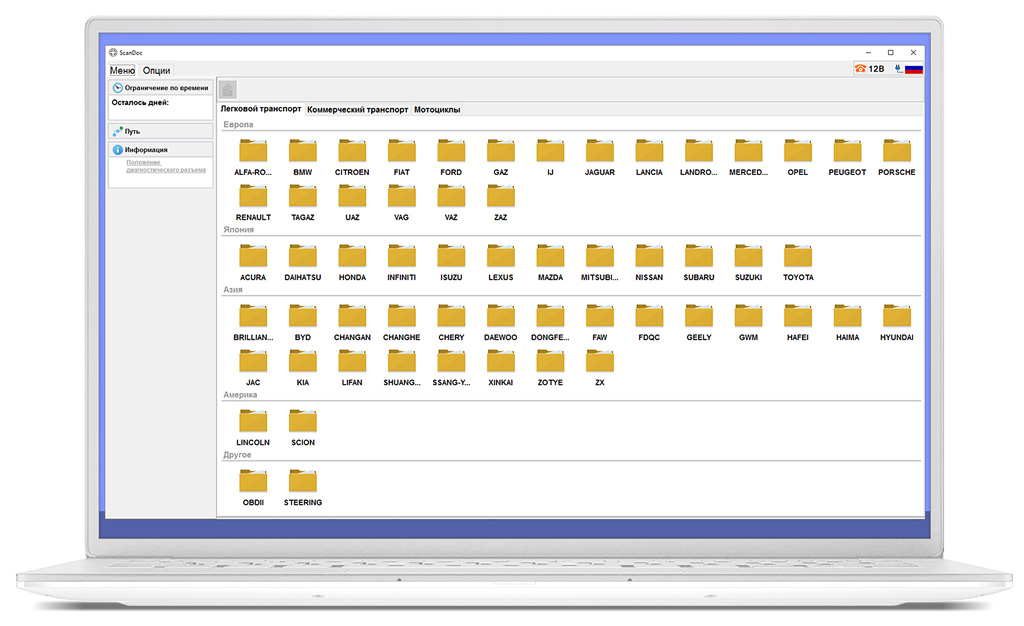Open the LEXUS folder
The width and height of the screenshot is (1024, 626).
[x=500, y=262]
